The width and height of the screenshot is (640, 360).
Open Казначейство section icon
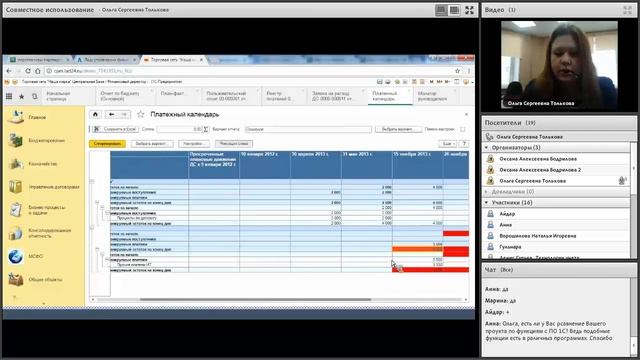click(x=16, y=163)
